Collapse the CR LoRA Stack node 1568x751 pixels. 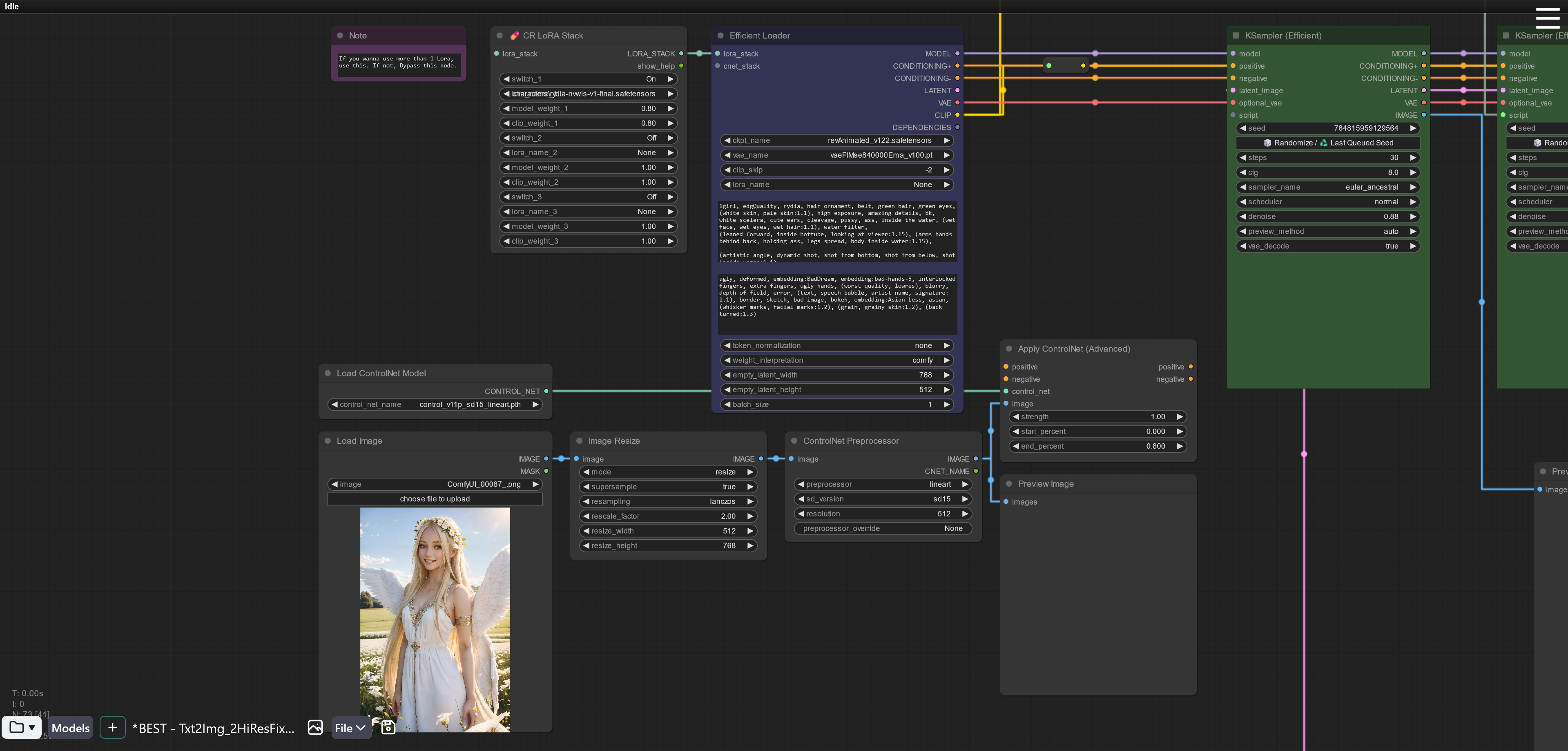tap(500, 36)
